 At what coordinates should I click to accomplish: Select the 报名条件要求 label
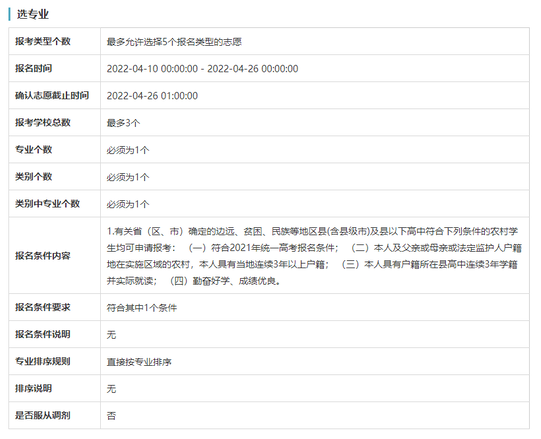coord(43,307)
